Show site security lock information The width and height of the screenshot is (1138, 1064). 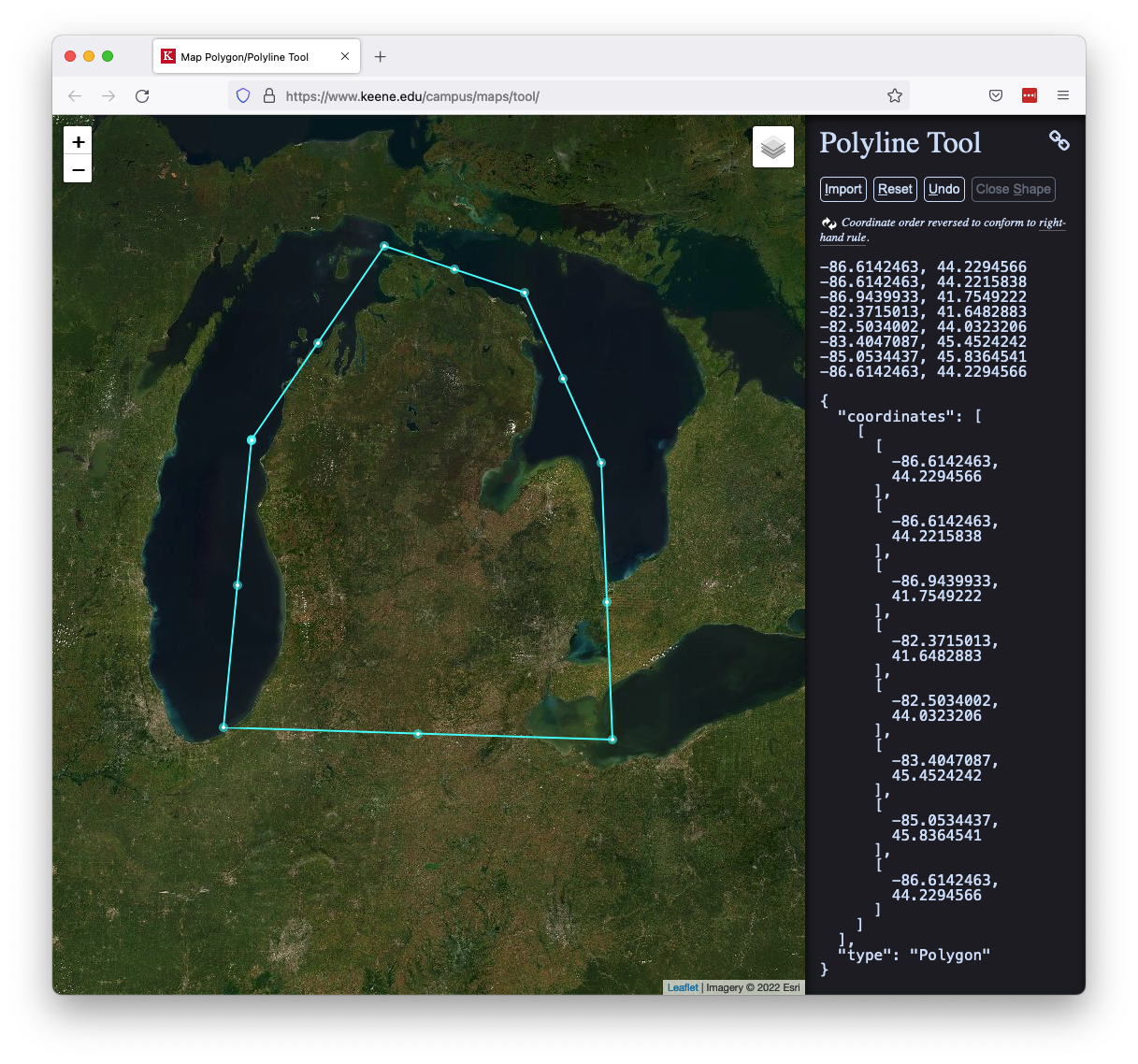click(x=269, y=95)
